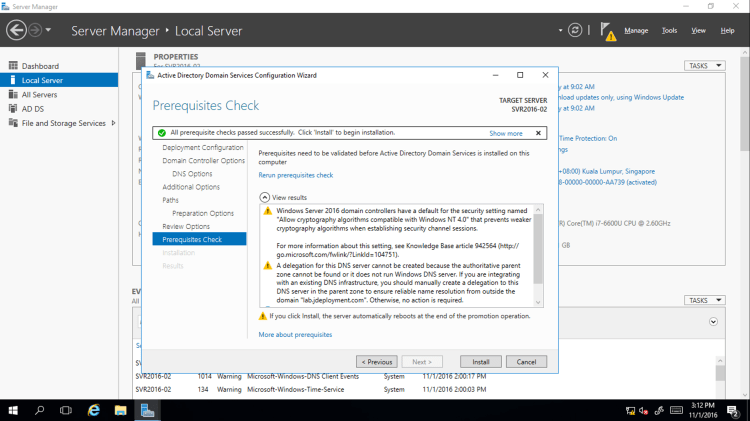Open More about prerequisites link
The width and height of the screenshot is (750, 421).
point(295,334)
